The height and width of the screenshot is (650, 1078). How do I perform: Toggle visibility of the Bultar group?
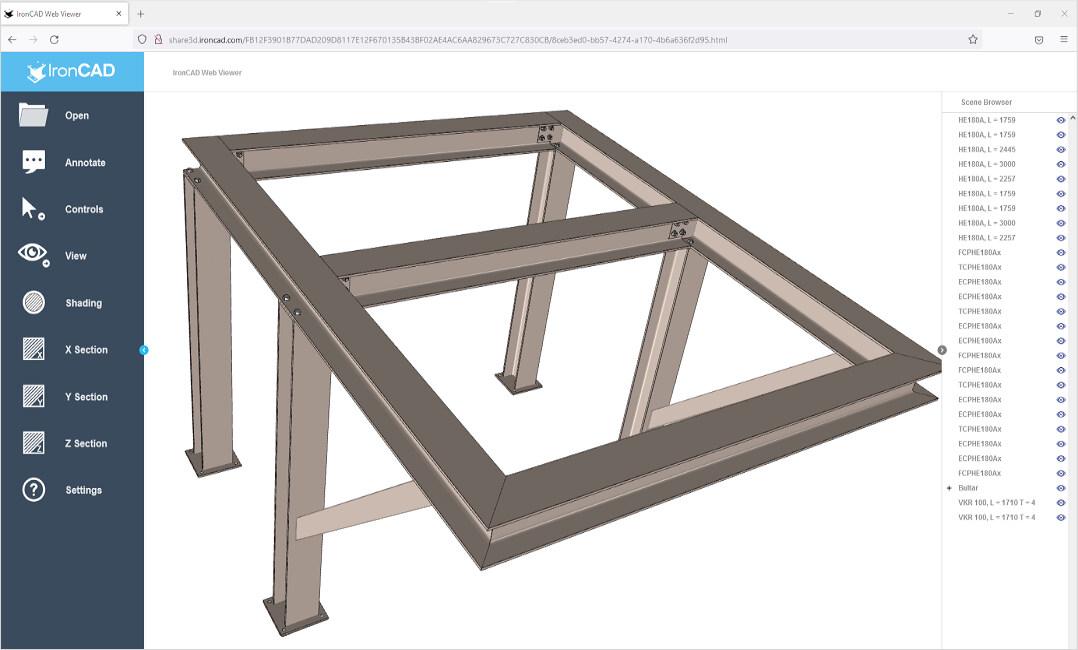pos(1061,488)
